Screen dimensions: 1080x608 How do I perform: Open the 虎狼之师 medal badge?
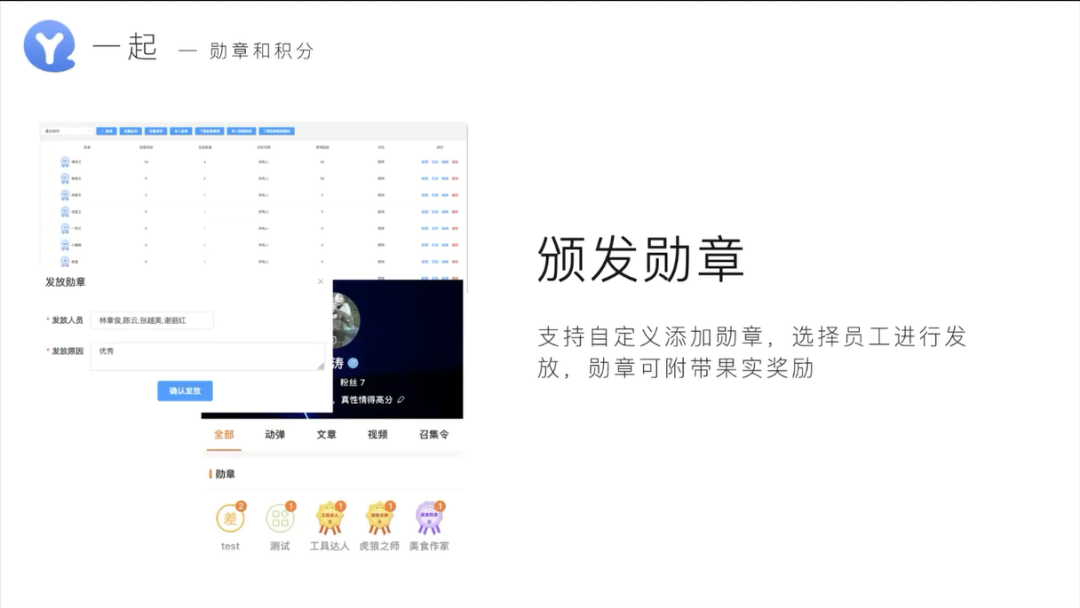tap(380, 518)
